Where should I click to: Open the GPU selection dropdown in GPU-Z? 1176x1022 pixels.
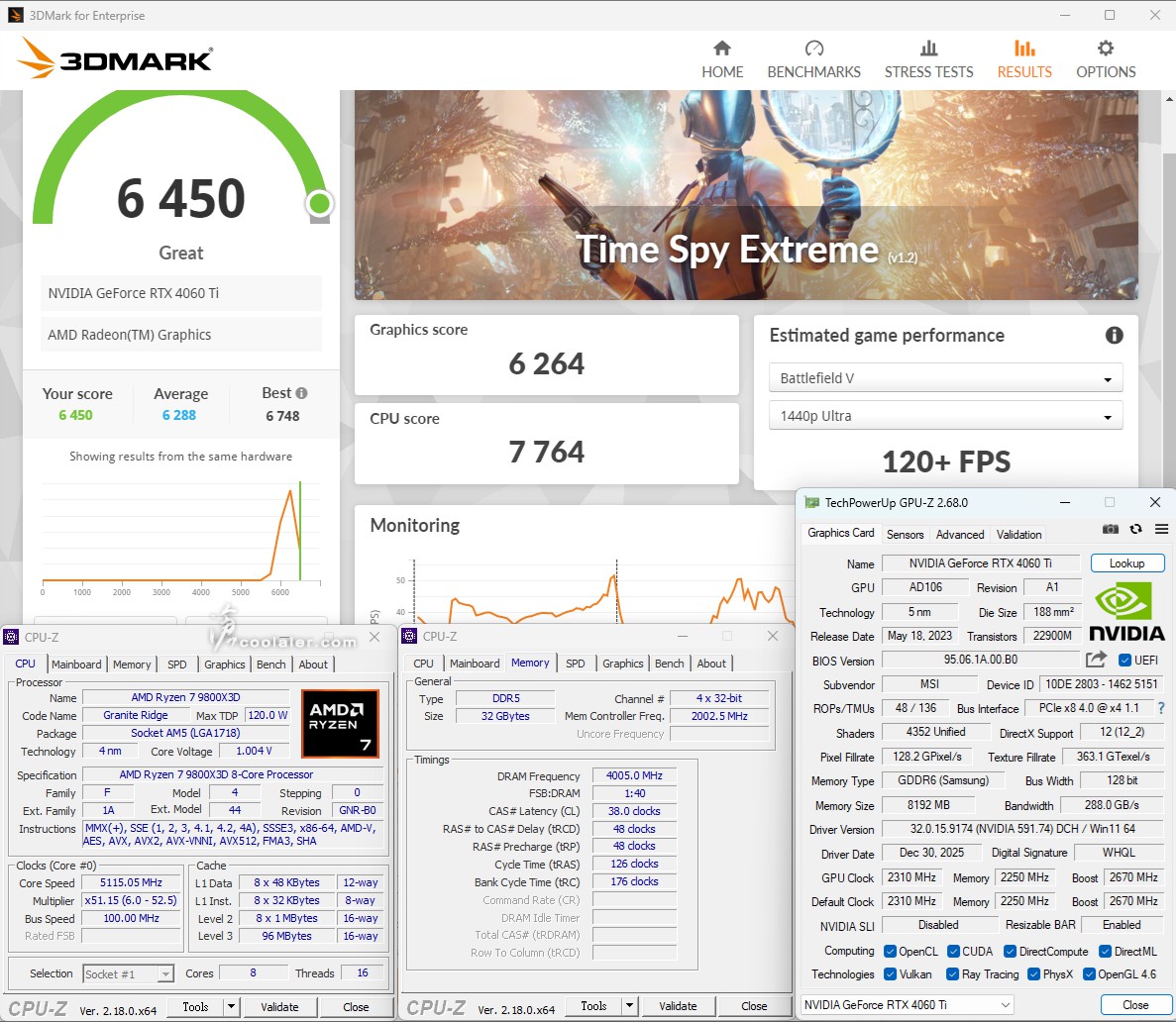(x=908, y=1005)
